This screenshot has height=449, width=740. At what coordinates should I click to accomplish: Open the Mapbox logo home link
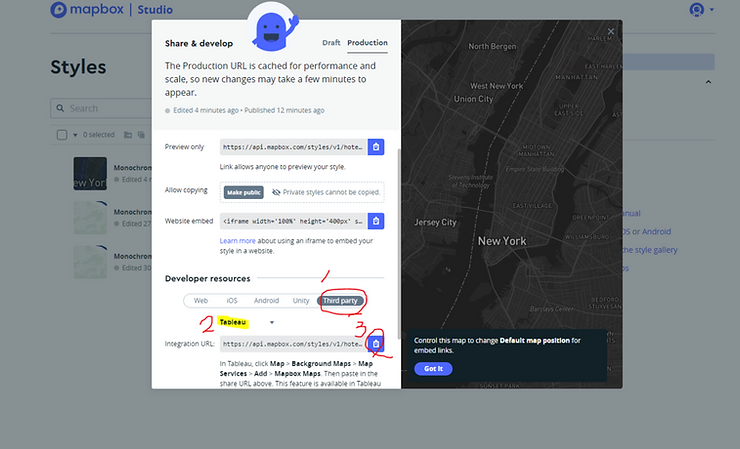pyautogui.click(x=87, y=9)
